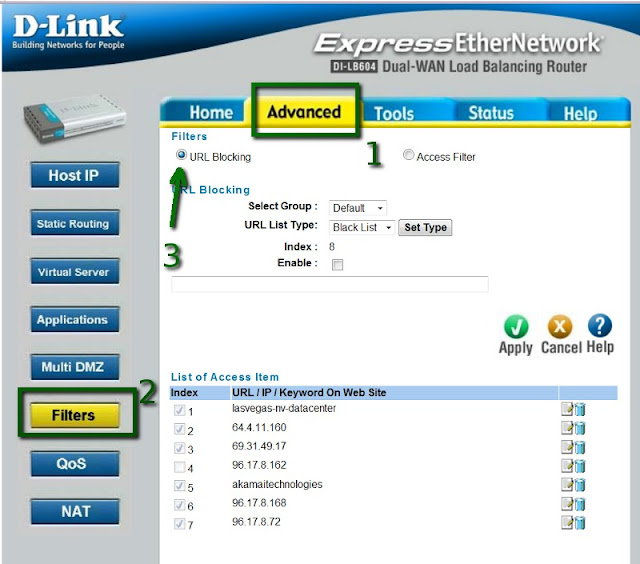
Task: Open the NAT section
Action: 75,511
